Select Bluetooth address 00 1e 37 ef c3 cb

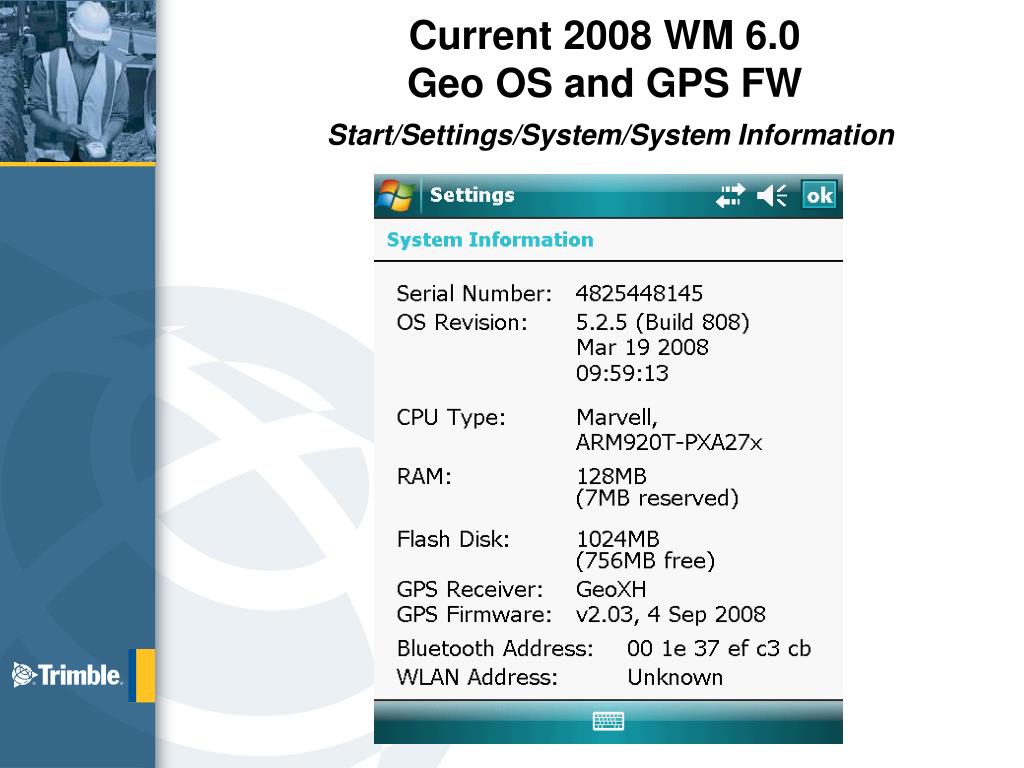pos(719,648)
